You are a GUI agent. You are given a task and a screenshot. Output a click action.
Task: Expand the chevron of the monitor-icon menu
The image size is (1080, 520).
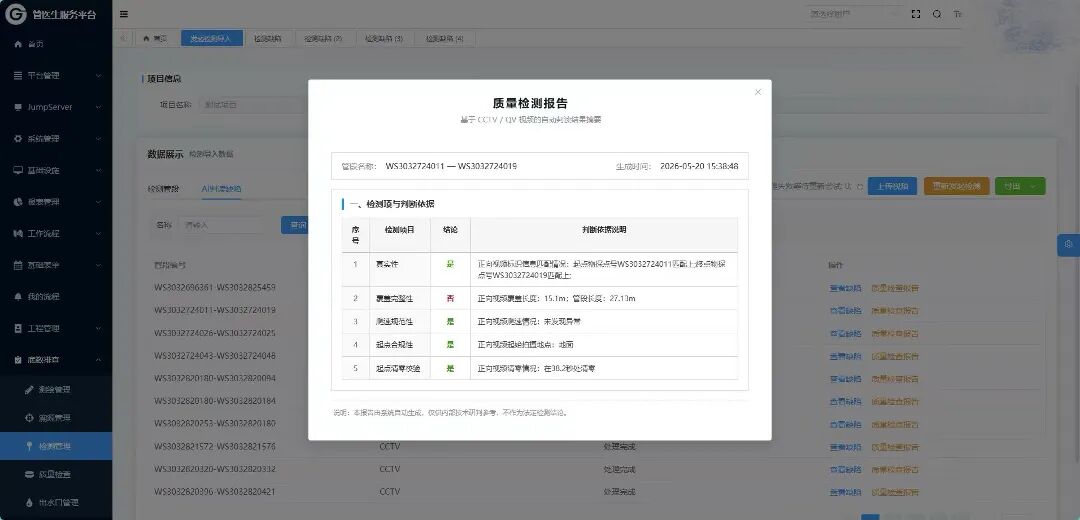(98, 170)
